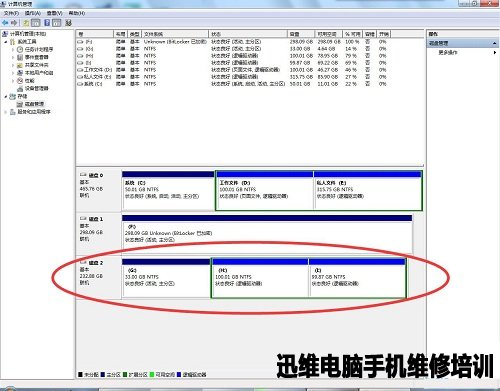500x391 pixels.
Task: Click drive icon of 工作文件 (D:) row
Action: [80, 70]
